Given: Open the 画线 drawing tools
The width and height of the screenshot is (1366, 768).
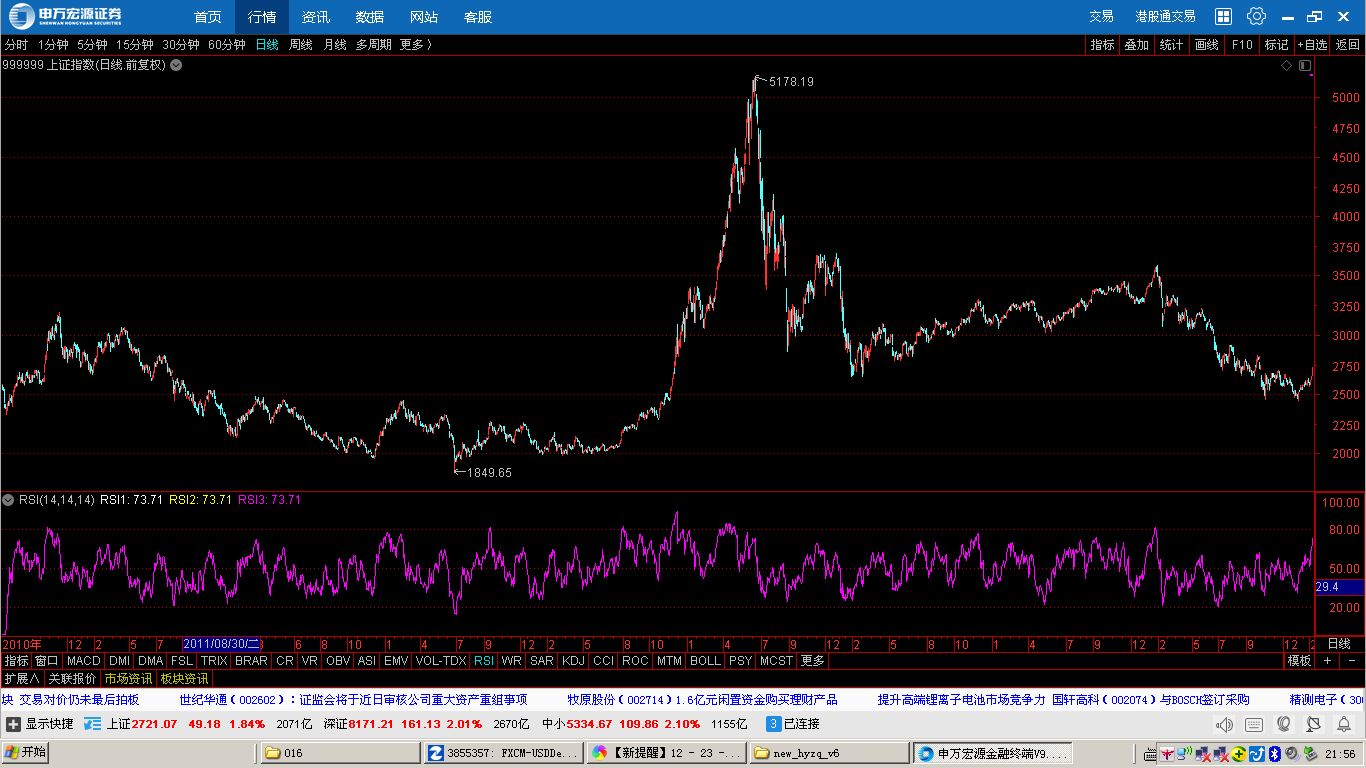Looking at the screenshot, I should coord(1207,45).
